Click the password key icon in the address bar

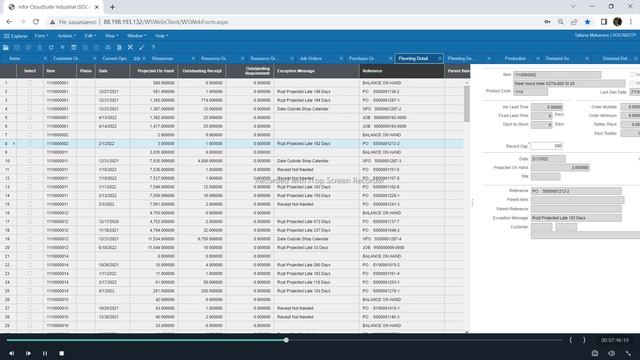point(547,22)
